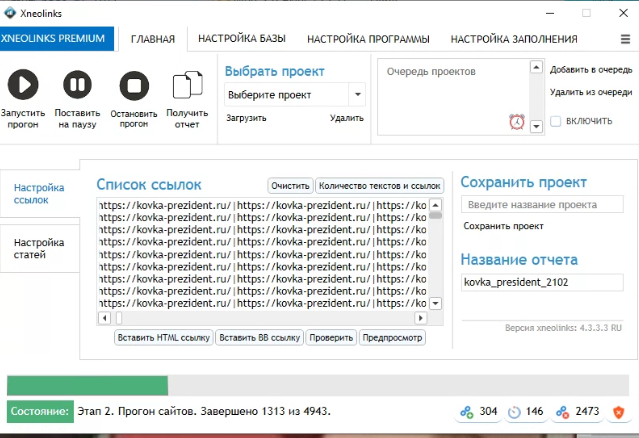The height and width of the screenshot is (438, 639).
Task: Click the Список ссылок heading
Action: [149, 185]
